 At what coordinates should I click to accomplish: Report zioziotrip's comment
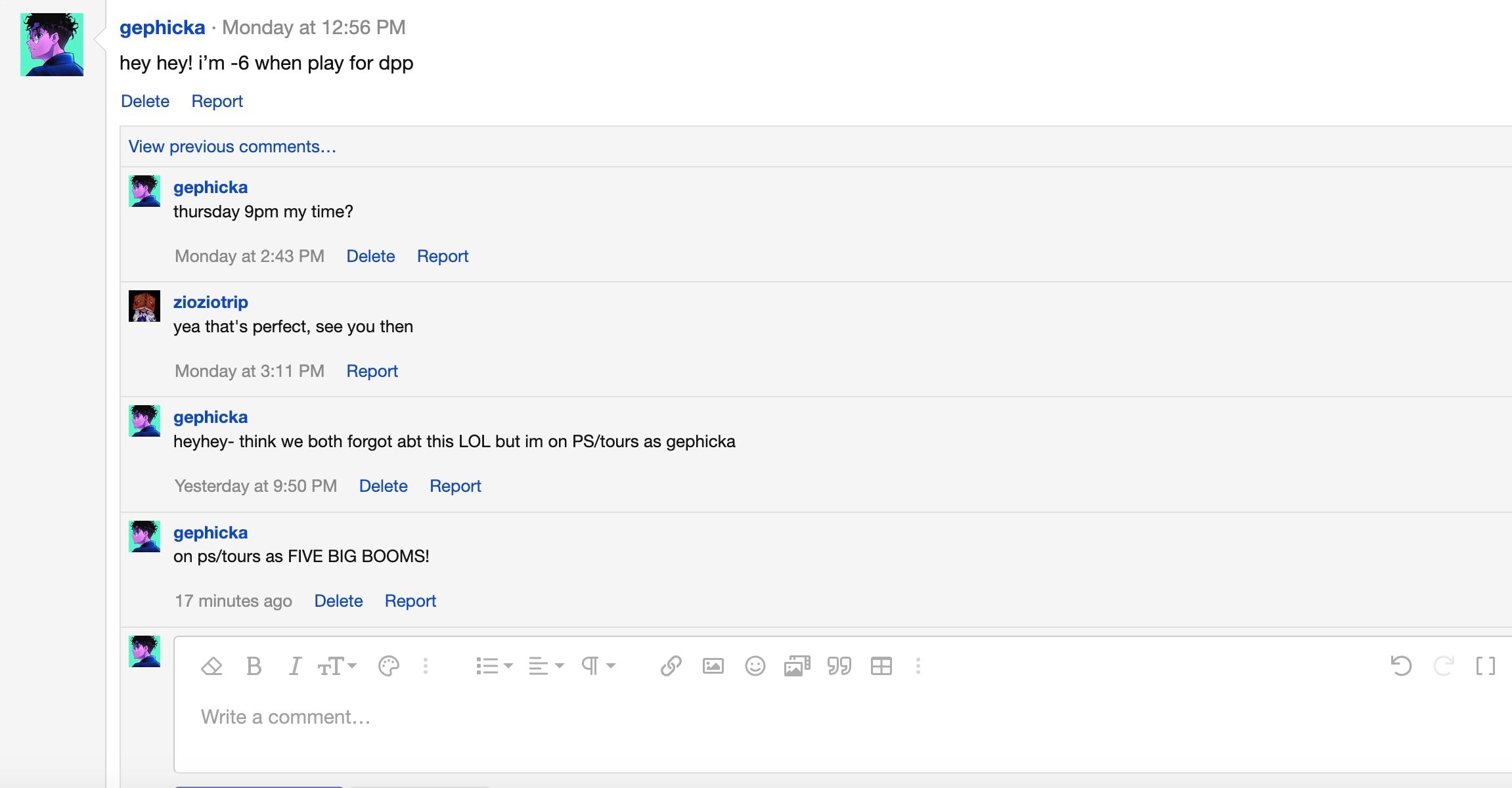[x=372, y=371]
